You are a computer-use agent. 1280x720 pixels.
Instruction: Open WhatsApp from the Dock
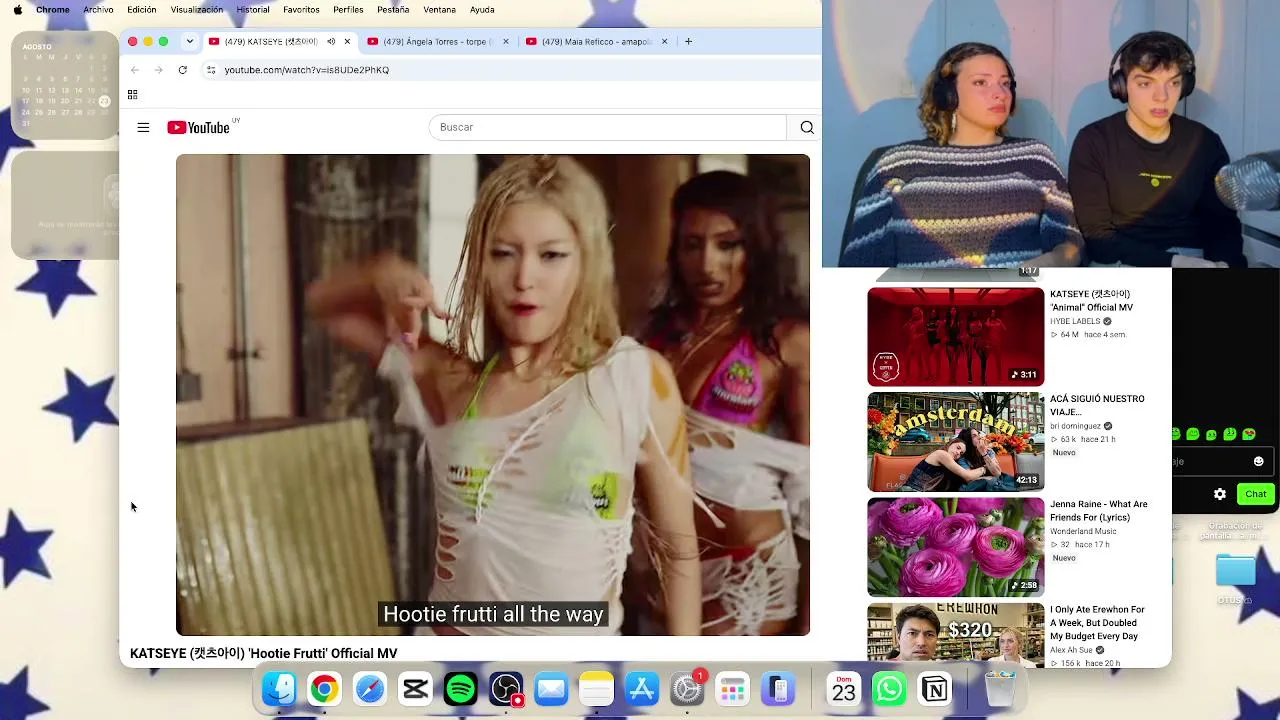pyautogui.click(x=889, y=689)
